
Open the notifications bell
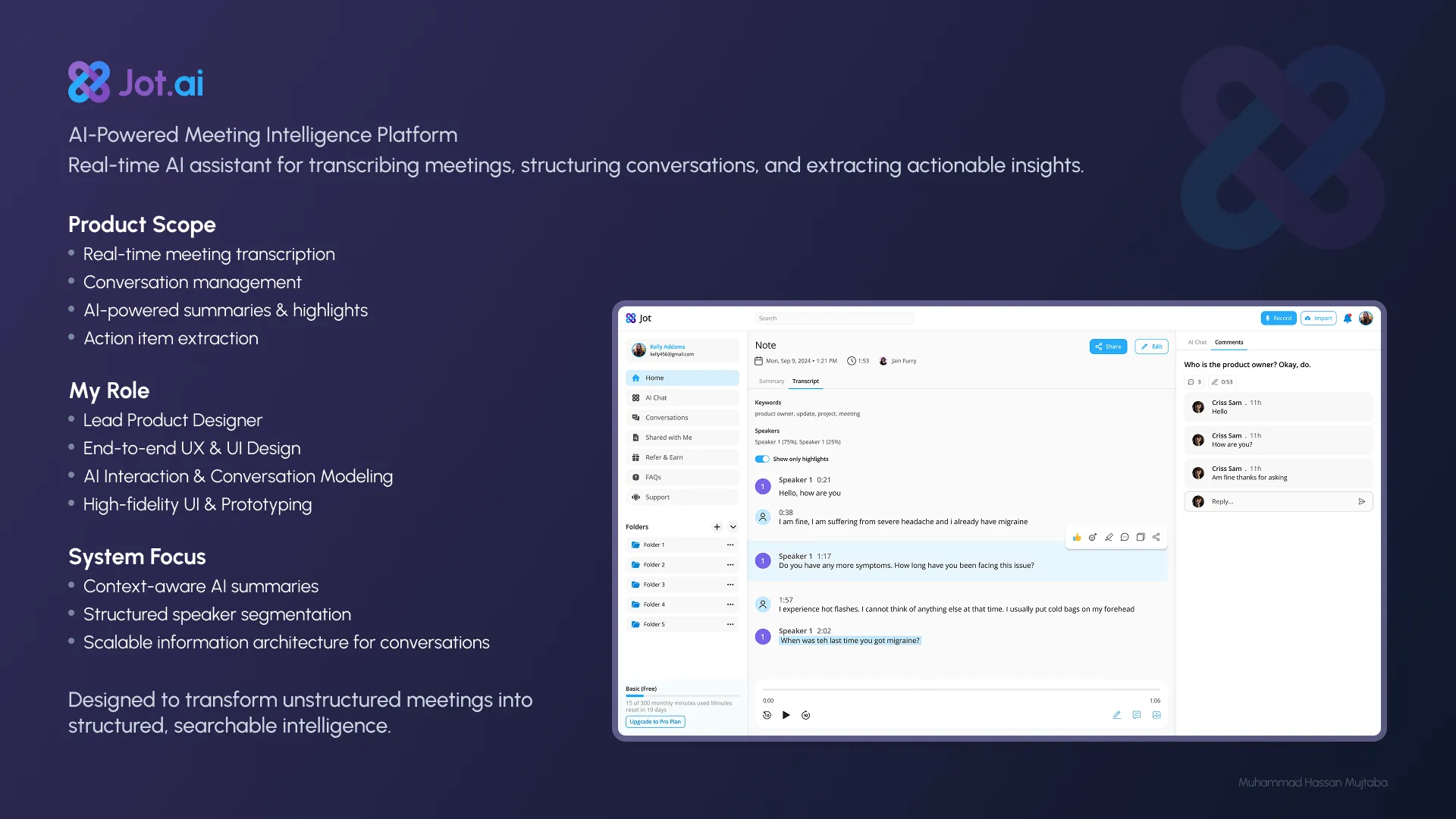(x=1348, y=318)
